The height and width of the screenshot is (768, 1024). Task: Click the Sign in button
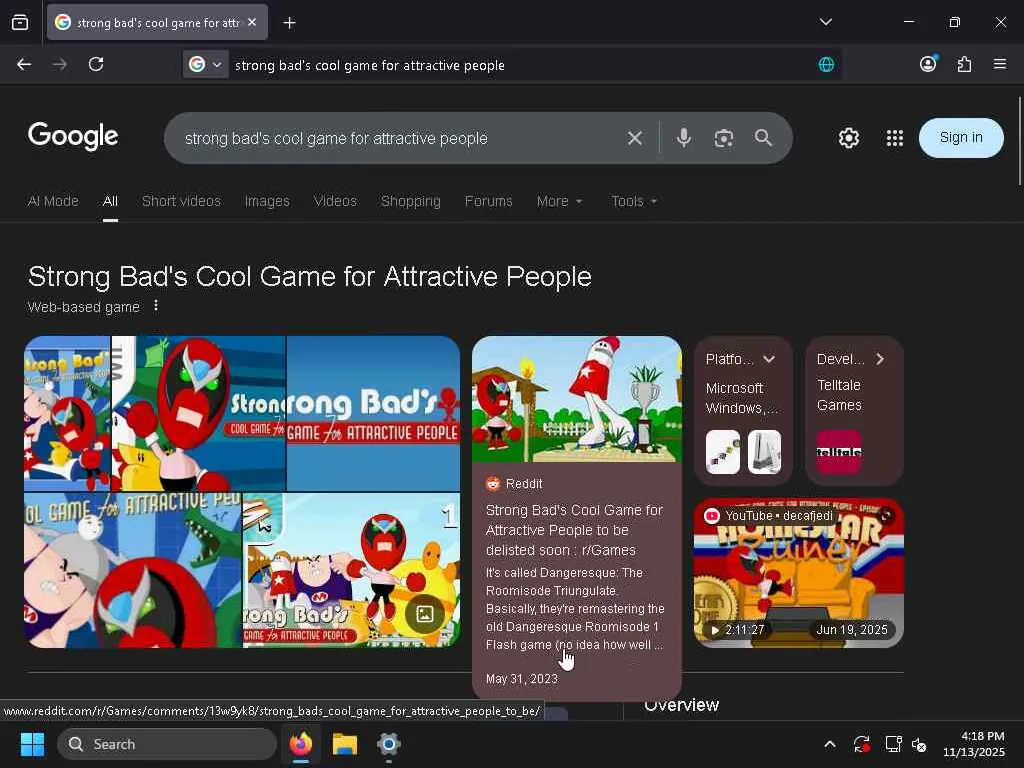(x=961, y=138)
